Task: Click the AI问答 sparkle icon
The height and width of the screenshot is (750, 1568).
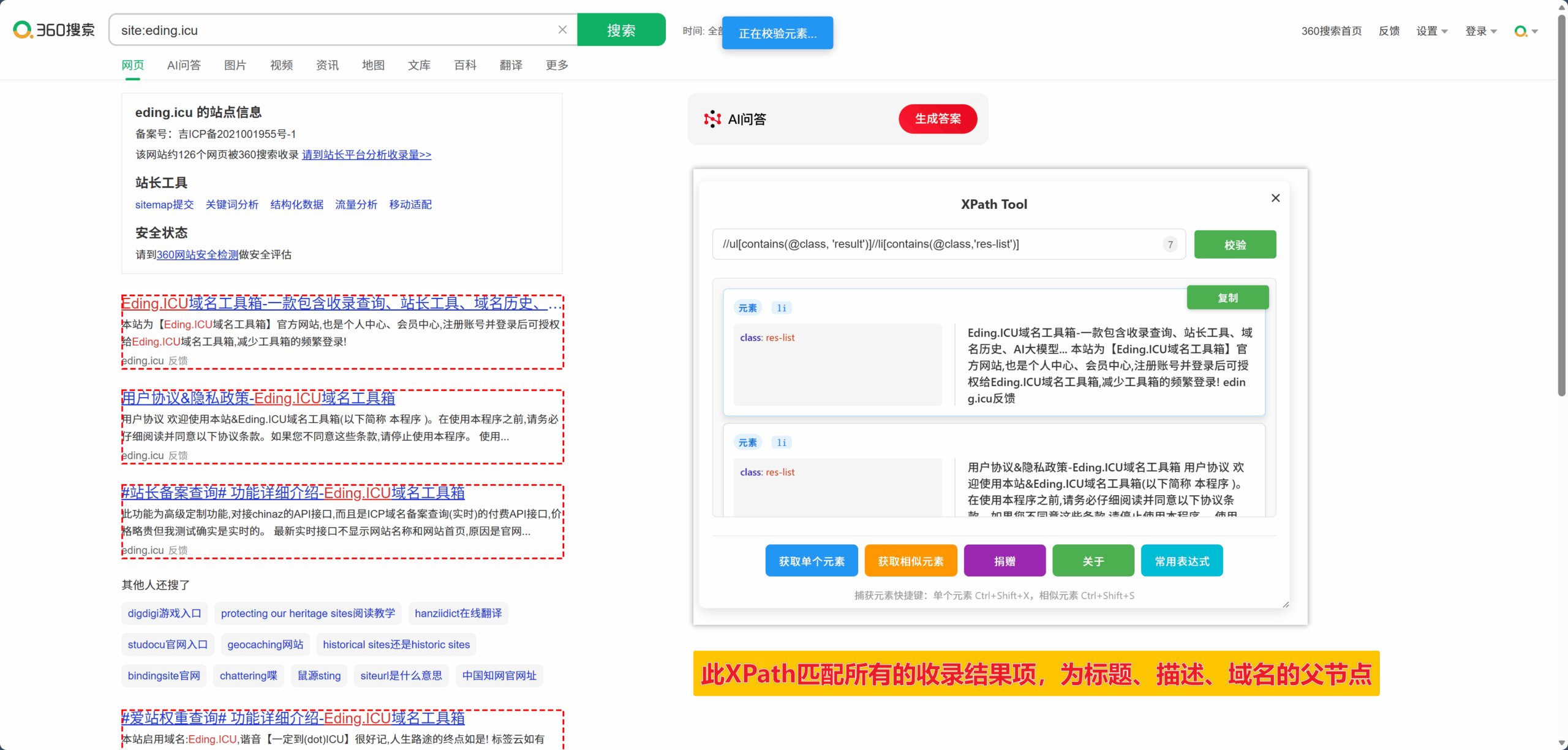Action: pos(712,119)
